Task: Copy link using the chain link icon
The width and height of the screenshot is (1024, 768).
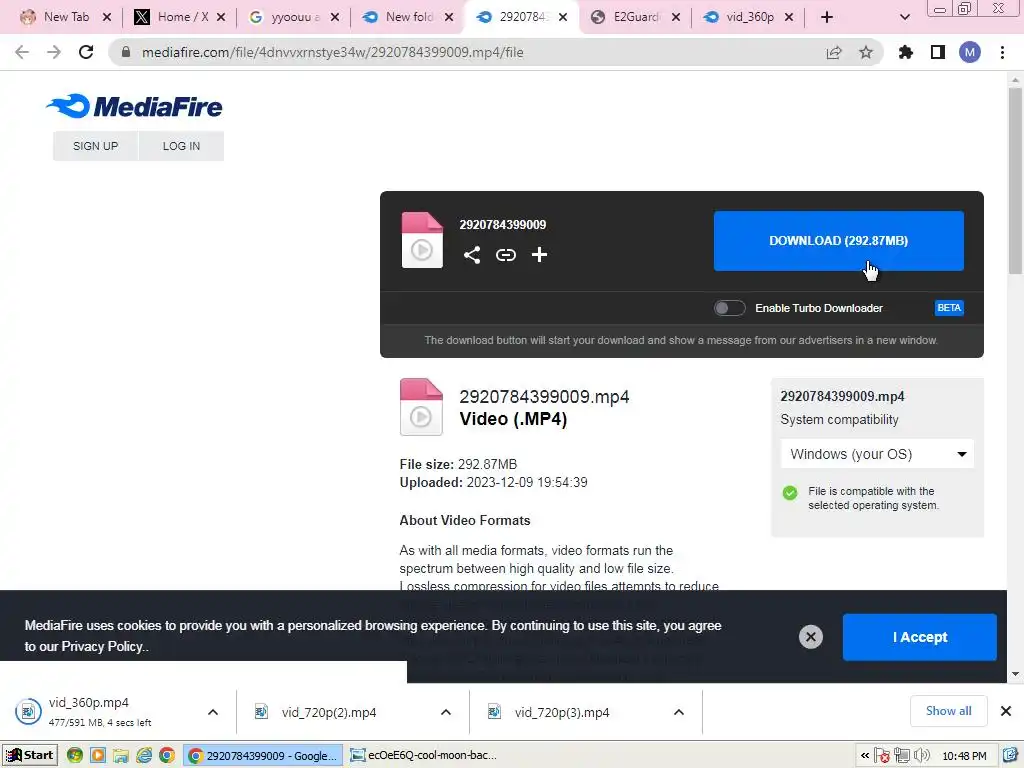Action: (505, 255)
